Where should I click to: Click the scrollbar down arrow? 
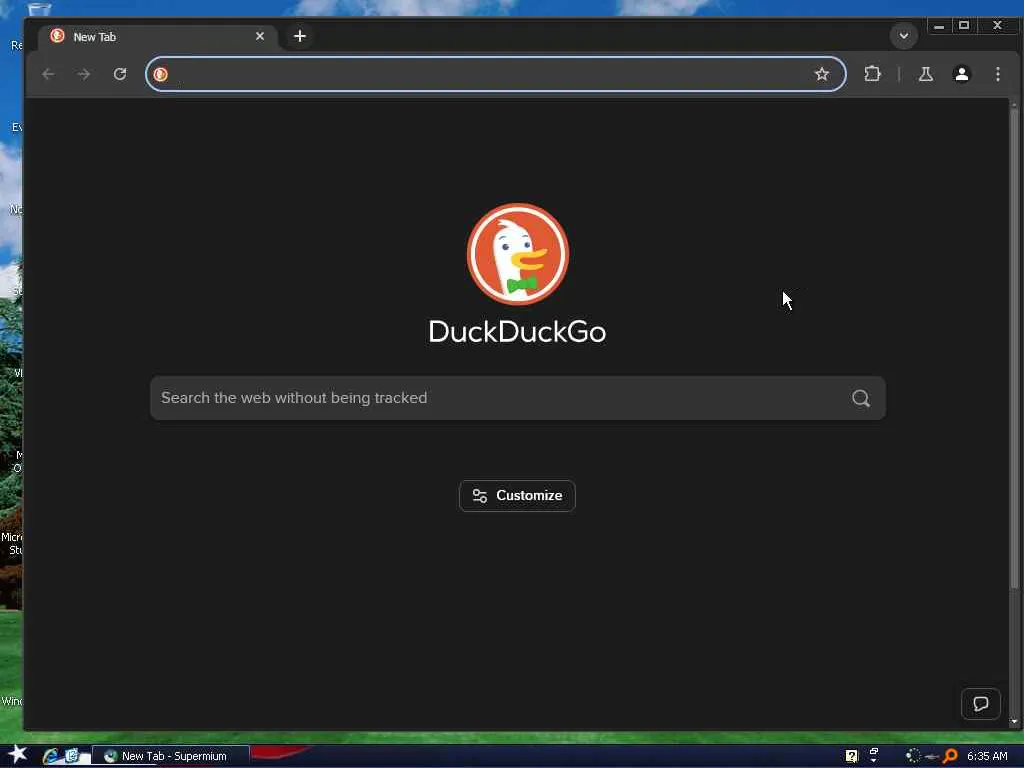pos(1014,722)
